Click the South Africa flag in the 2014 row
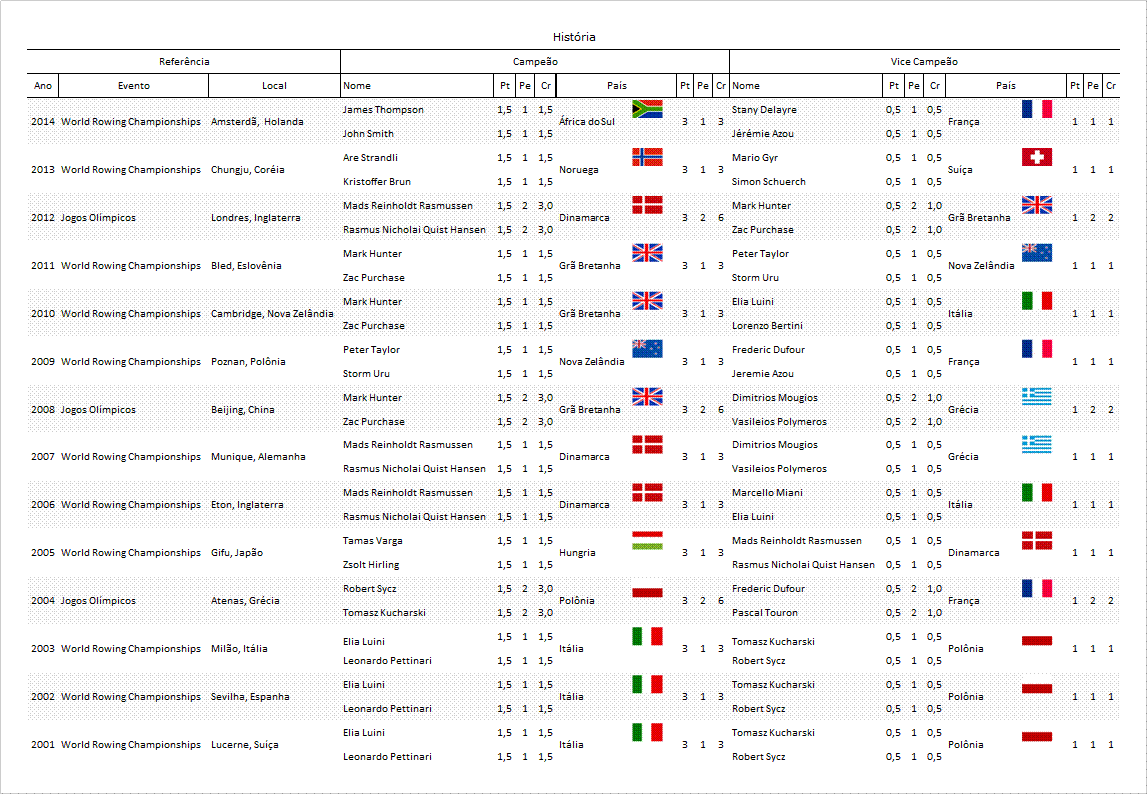 click(647, 109)
